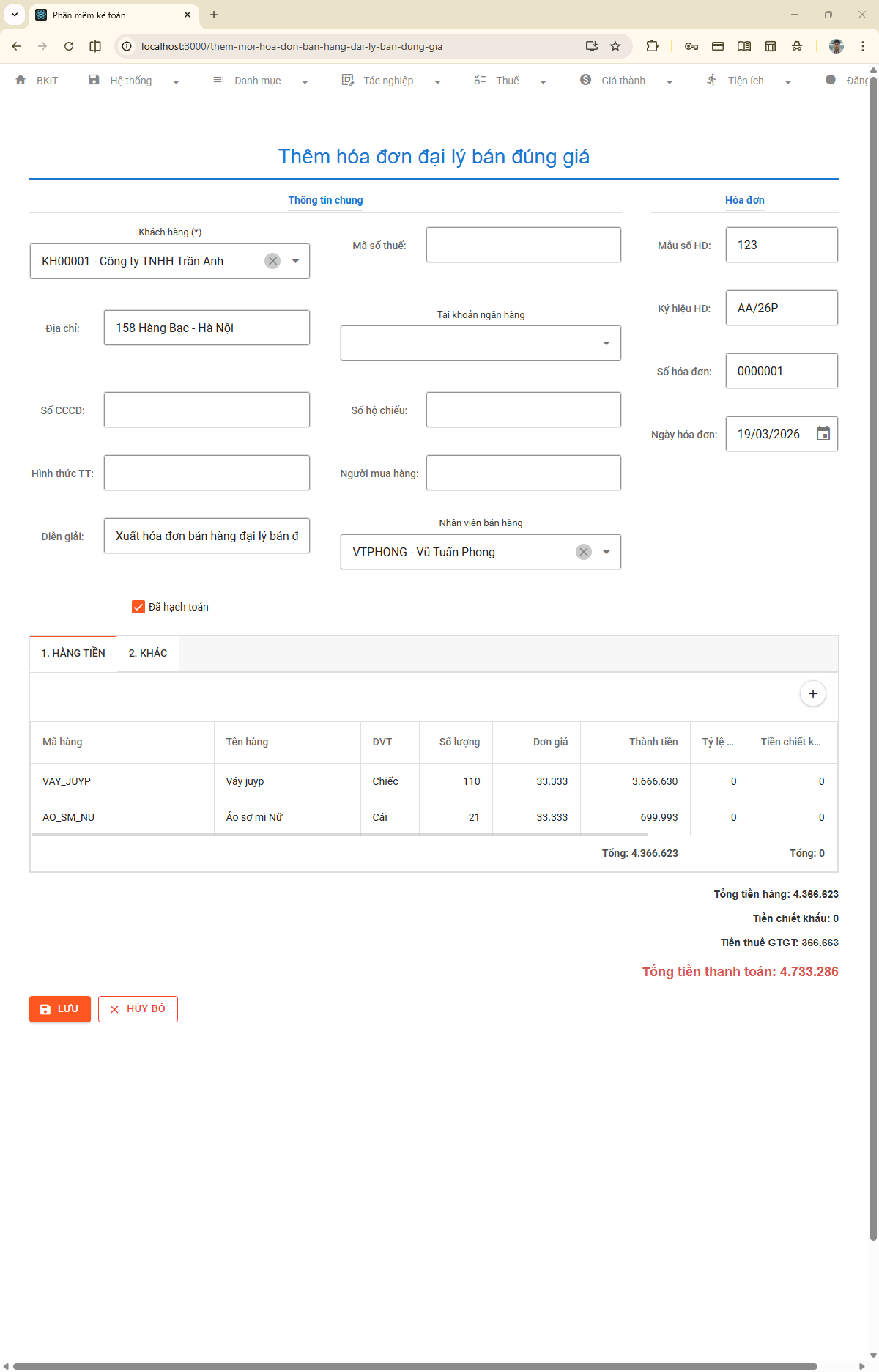Image resolution: width=879 pixels, height=1372 pixels.
Task: Switch to the 2. KHÁC tab
Action: click(148, 653)
